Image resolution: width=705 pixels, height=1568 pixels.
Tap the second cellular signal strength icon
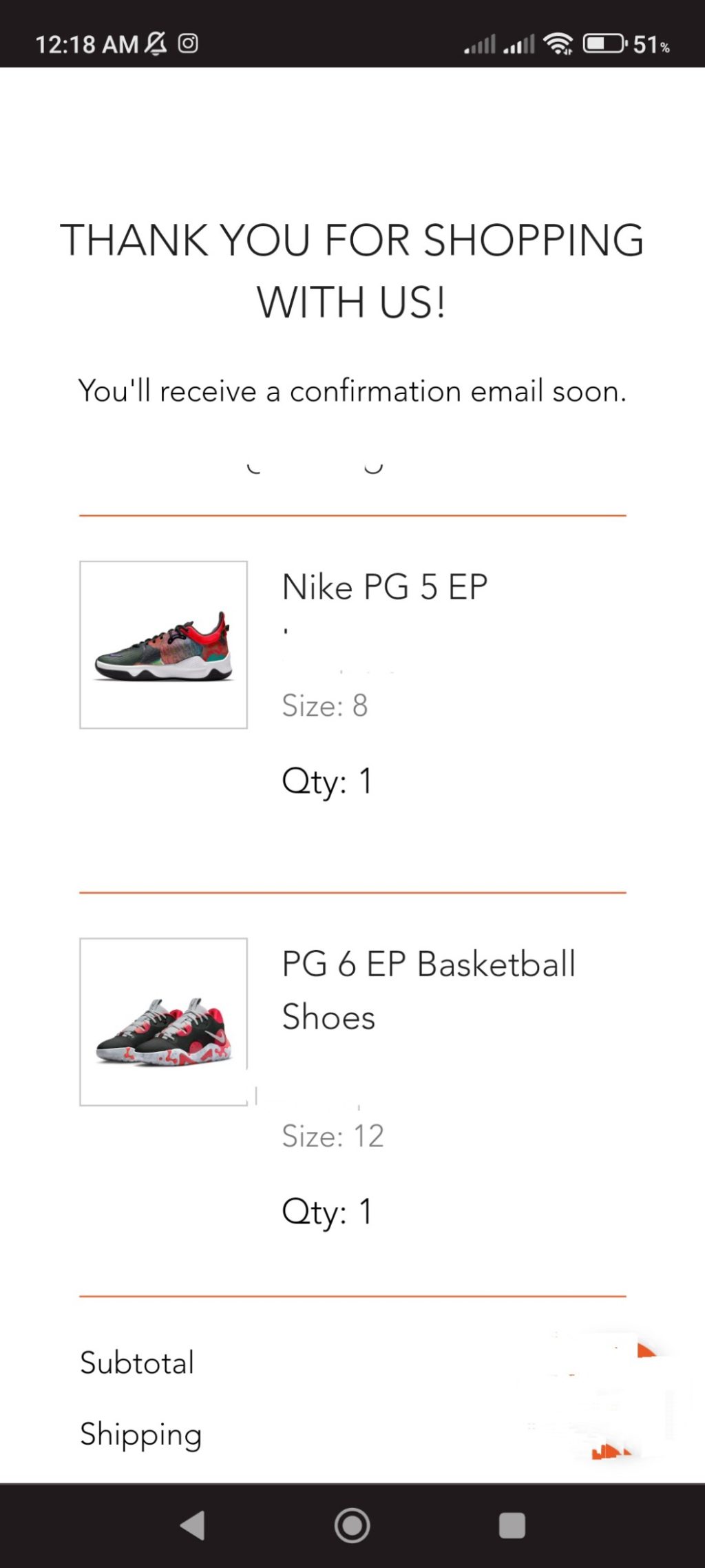(x=519, y=45)
